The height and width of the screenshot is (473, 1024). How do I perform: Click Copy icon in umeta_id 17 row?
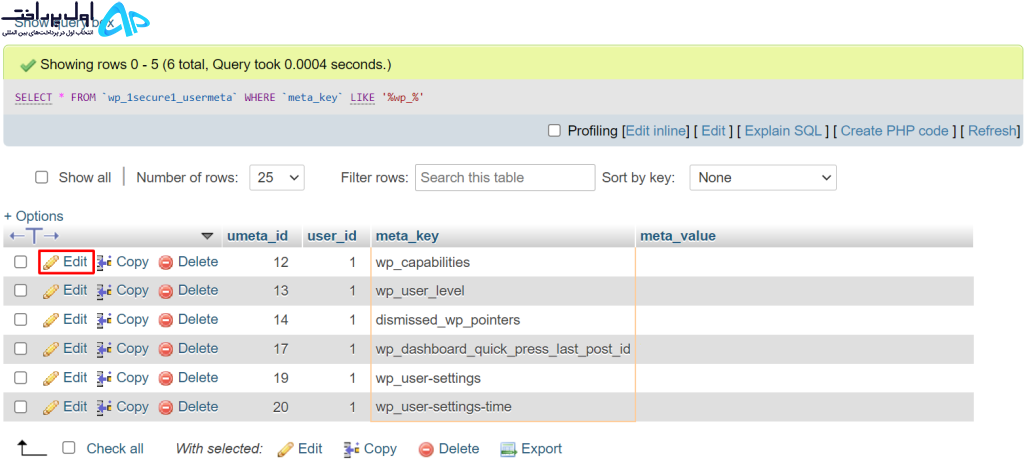104,350
